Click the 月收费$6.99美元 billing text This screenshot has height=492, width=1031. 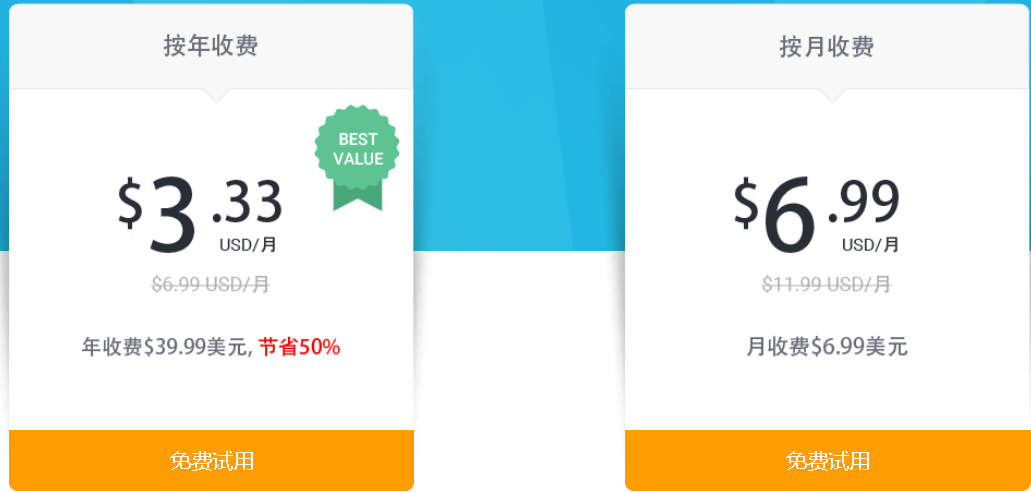click(x=827, y=347)
